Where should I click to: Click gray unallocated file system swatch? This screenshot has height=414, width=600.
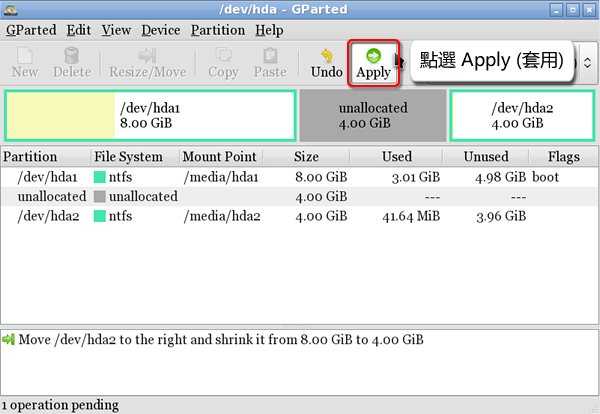(x=99, y=197)
